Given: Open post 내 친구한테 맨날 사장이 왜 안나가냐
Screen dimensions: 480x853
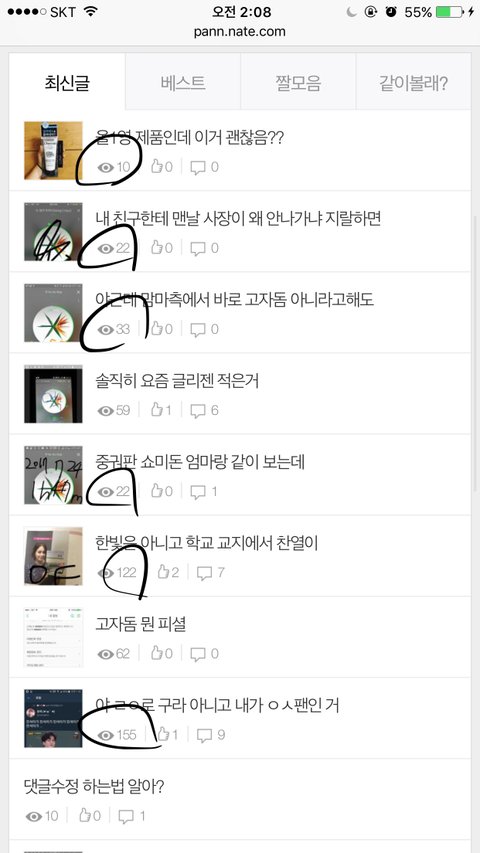Looking at the screenshot, I should [x=238, y=219].
